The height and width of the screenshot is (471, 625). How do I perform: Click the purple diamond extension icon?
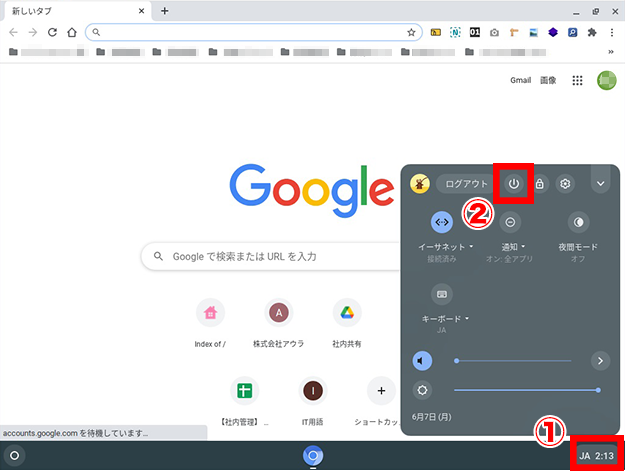coord(553,32)
